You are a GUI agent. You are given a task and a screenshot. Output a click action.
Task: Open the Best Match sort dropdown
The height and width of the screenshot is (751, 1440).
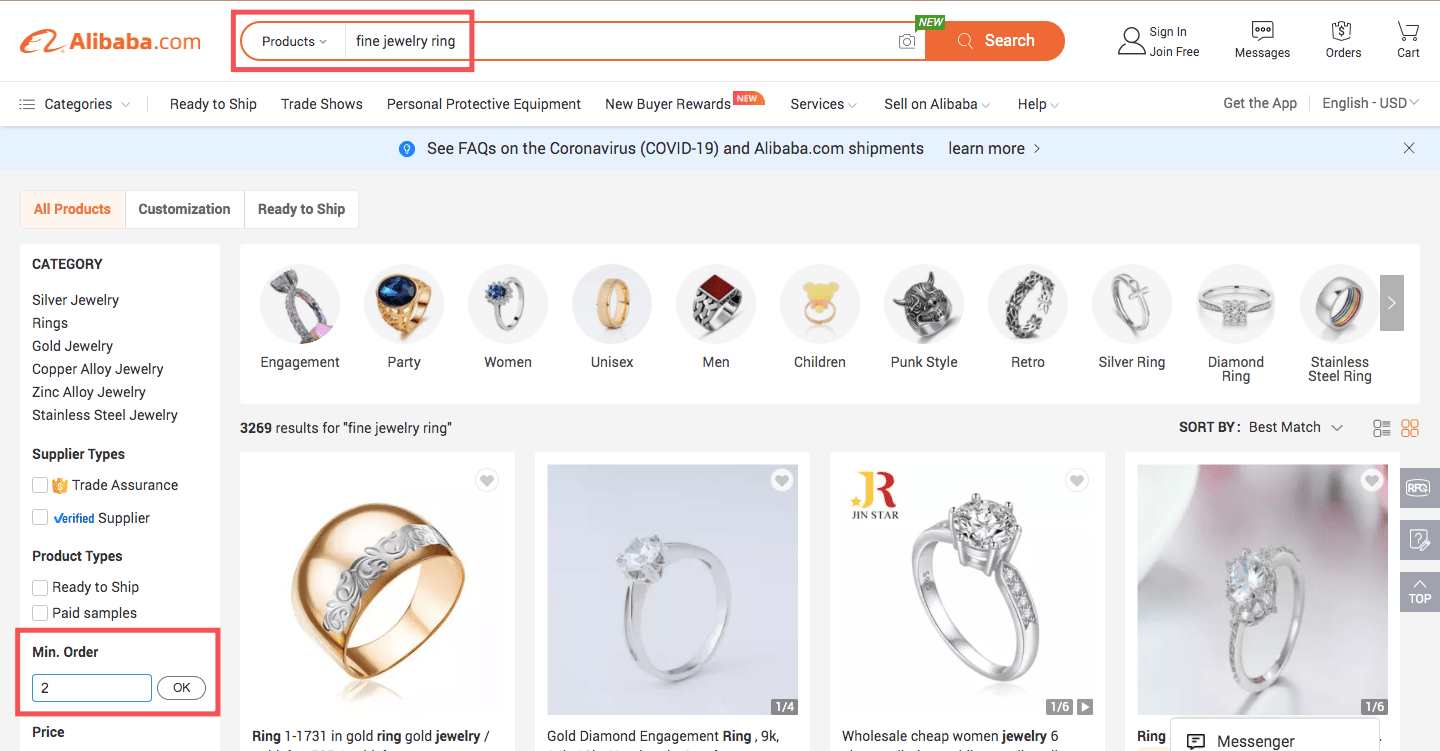1294,427
